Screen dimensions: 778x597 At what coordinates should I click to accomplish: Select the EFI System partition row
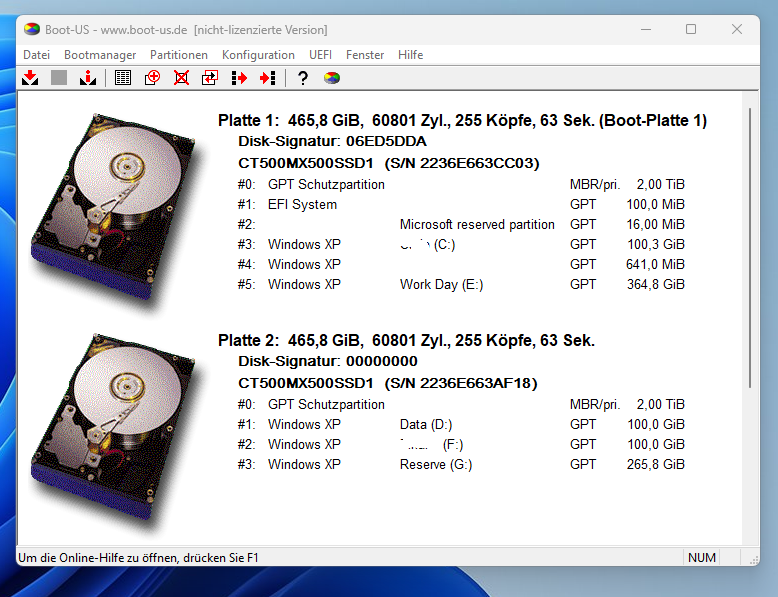point(461,204)
